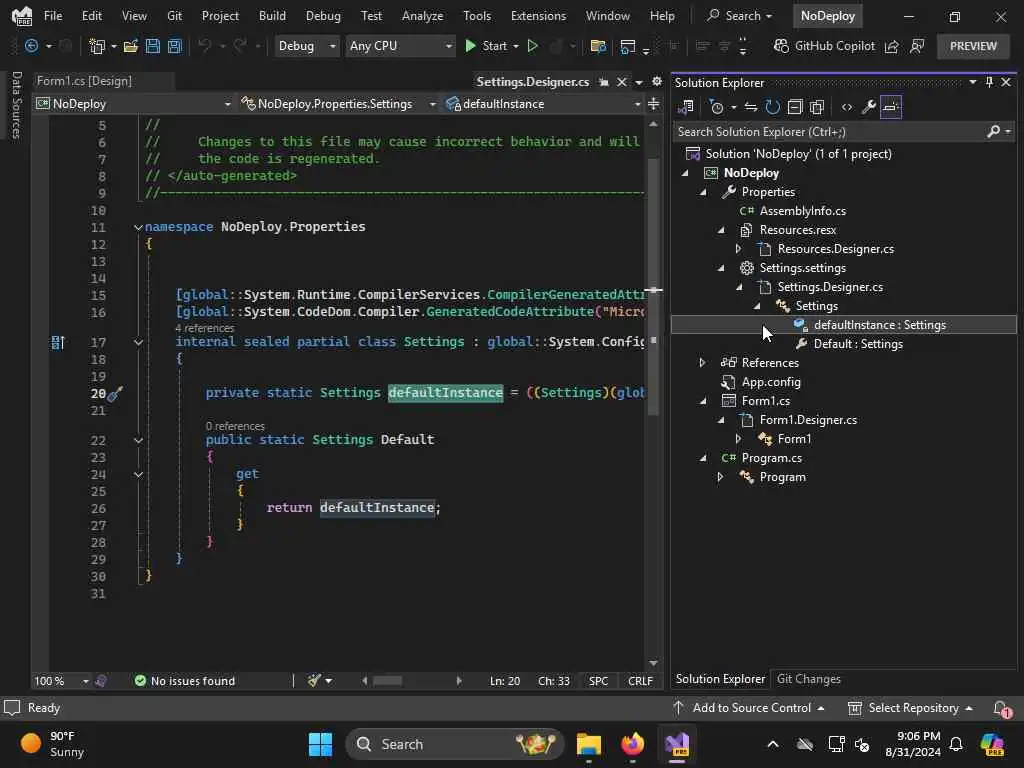Collapse the Default property code block
Image resolution: width=1024 pixels, height=768 pixels.
click(138, 440)
